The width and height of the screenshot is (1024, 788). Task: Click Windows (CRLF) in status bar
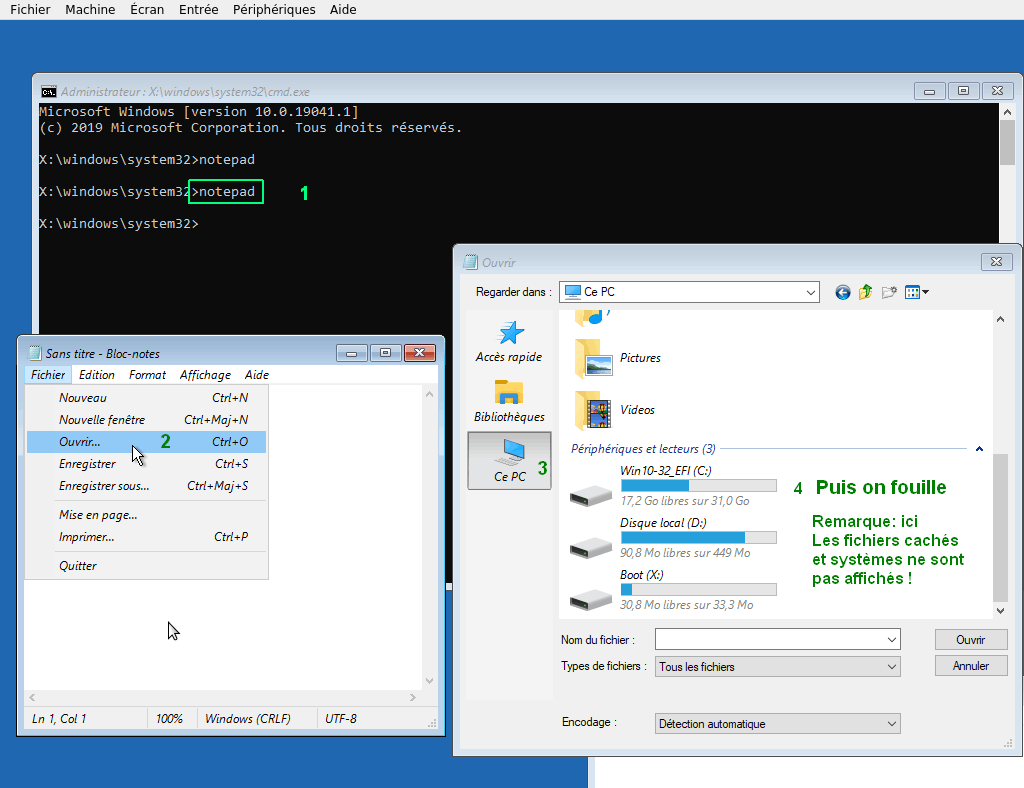pos(248,719)
